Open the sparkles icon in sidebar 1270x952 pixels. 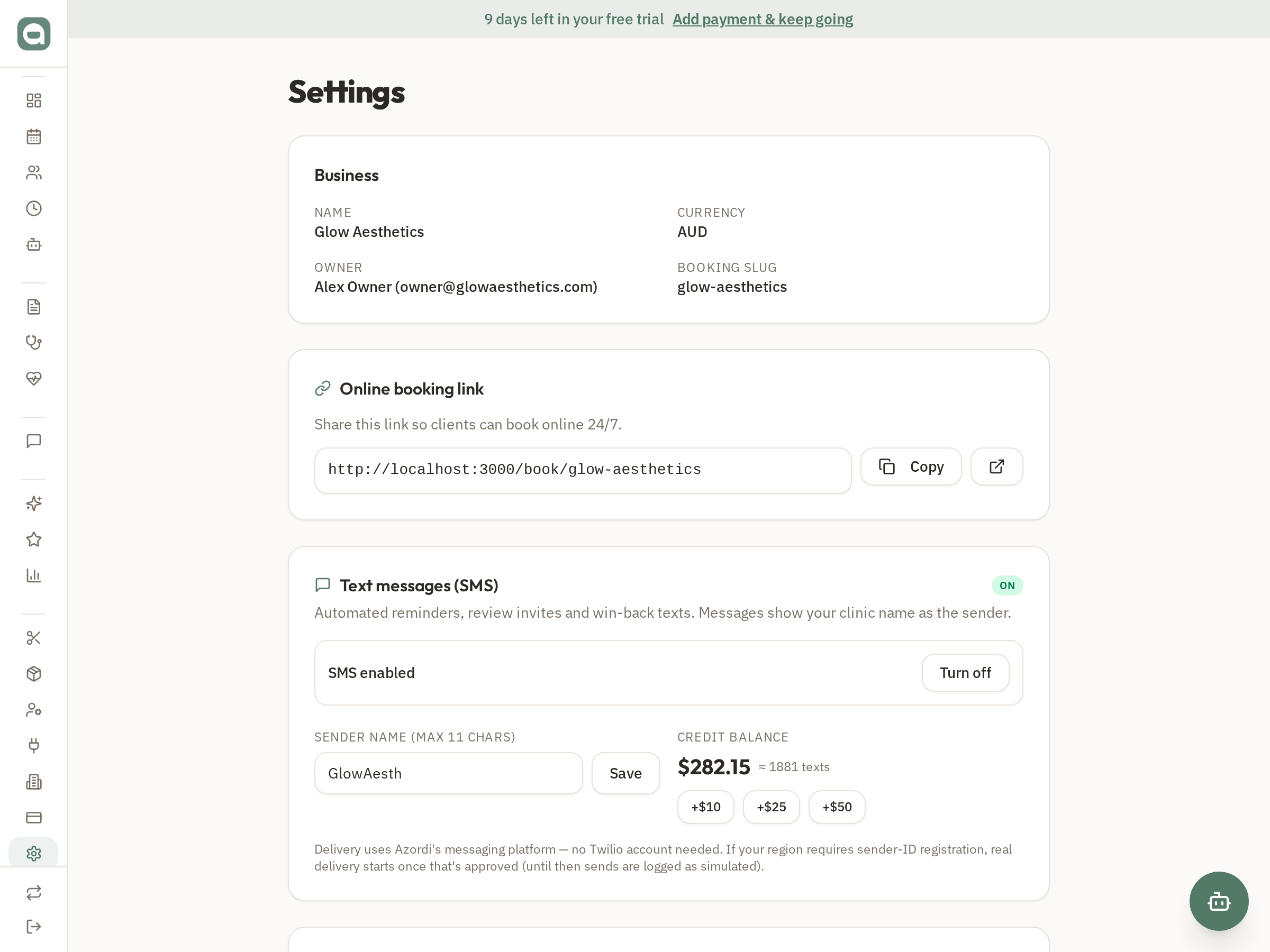click(x=34, y=504)
